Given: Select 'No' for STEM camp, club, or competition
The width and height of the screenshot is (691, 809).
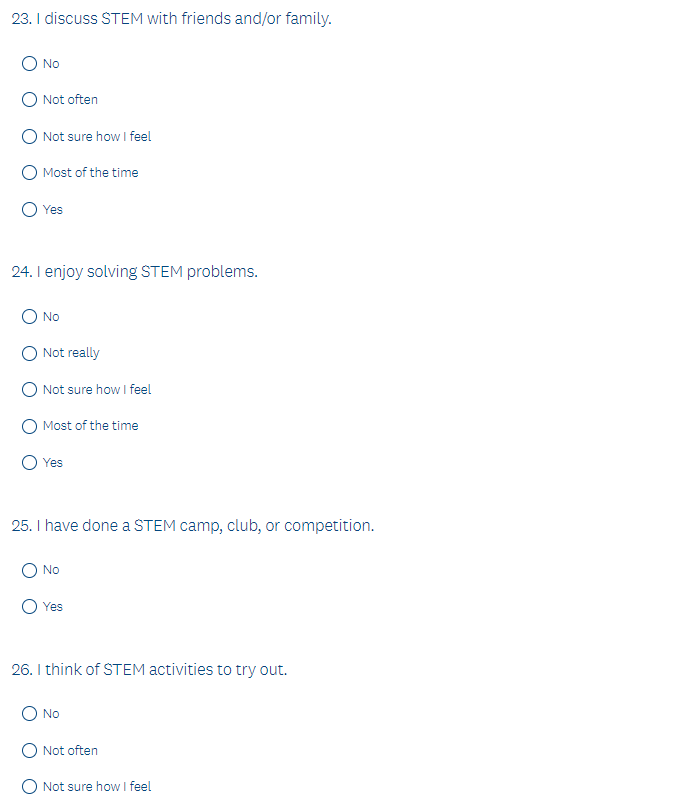Looking at the screenshot, I should 30,570.
